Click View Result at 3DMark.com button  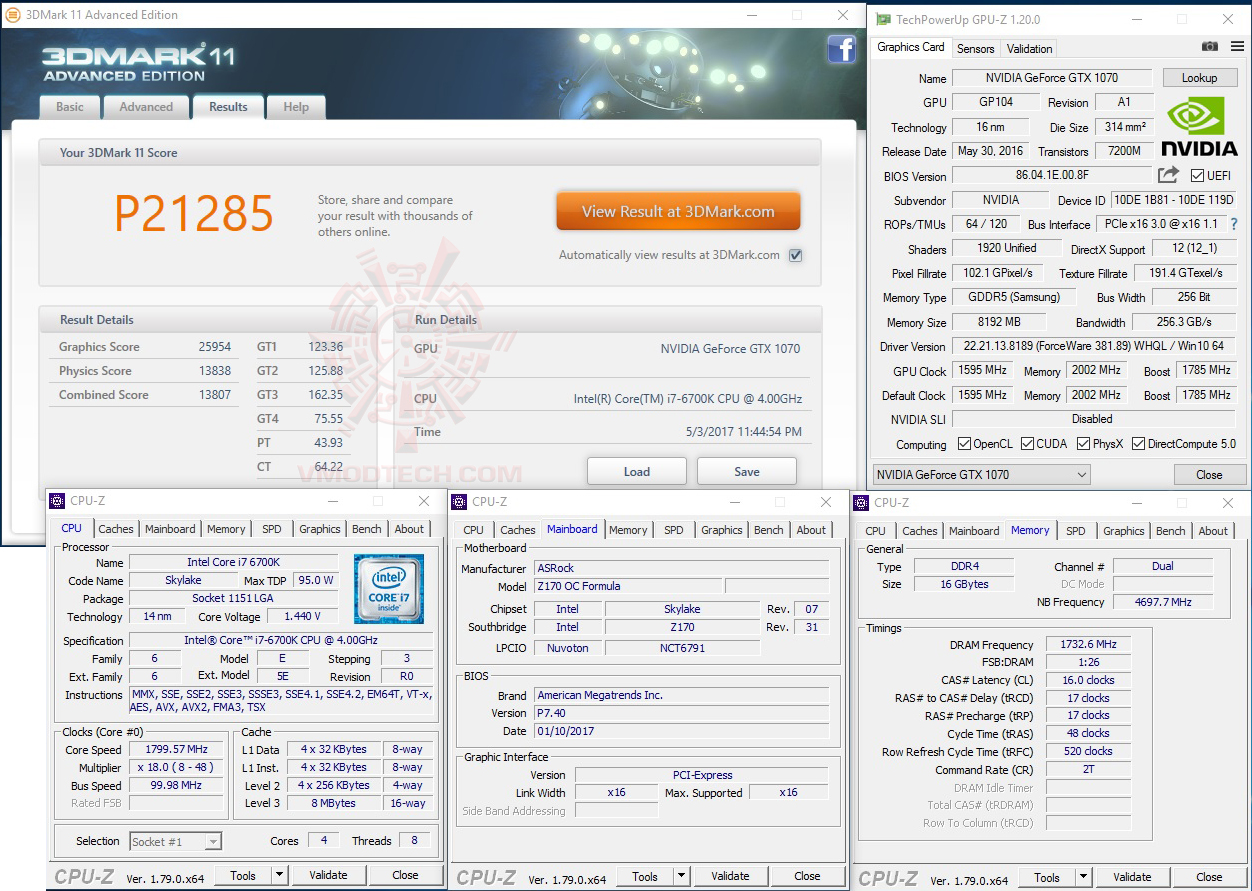point(678,211)
